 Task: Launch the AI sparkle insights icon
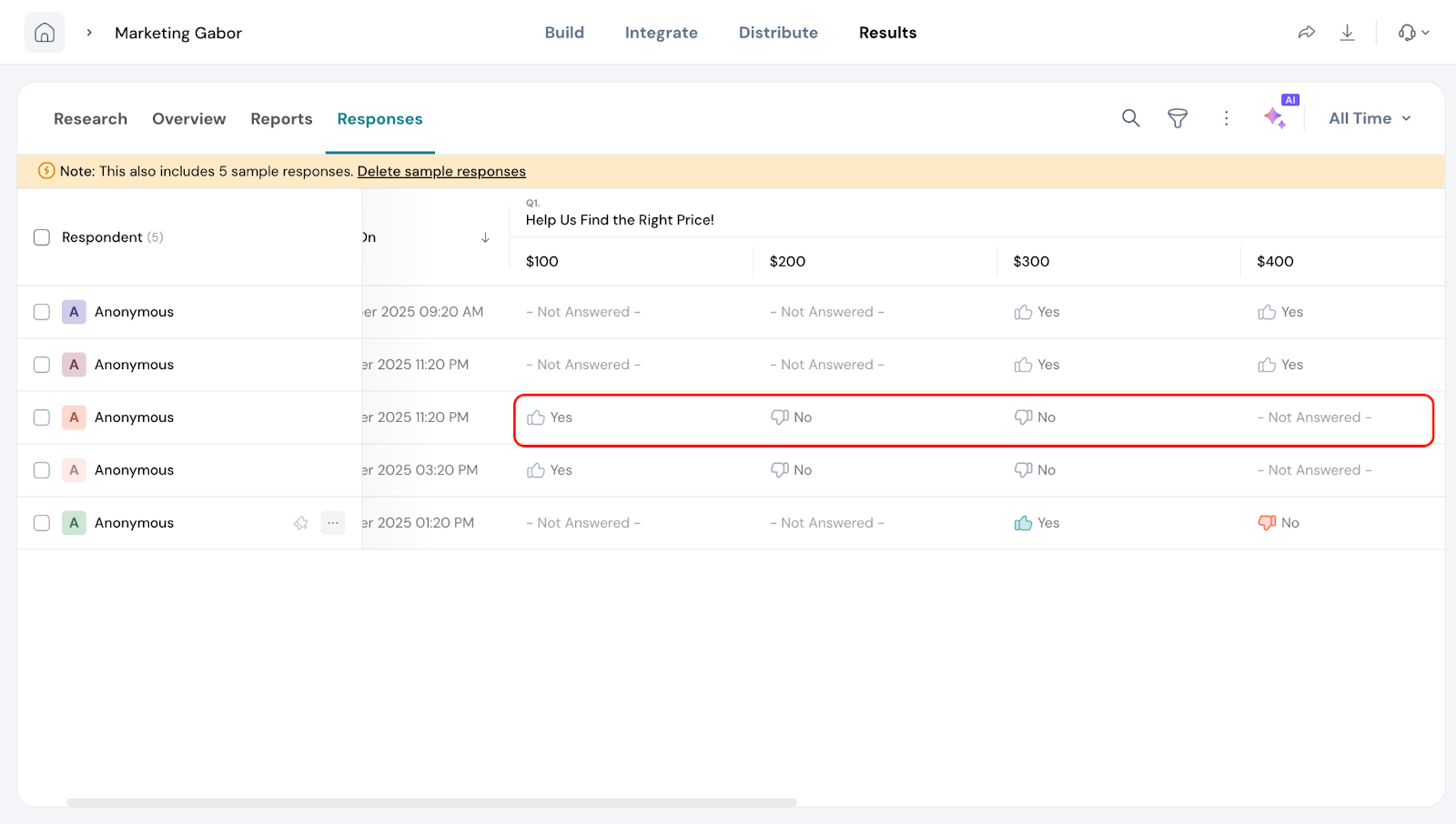(x=1275, y=117)
